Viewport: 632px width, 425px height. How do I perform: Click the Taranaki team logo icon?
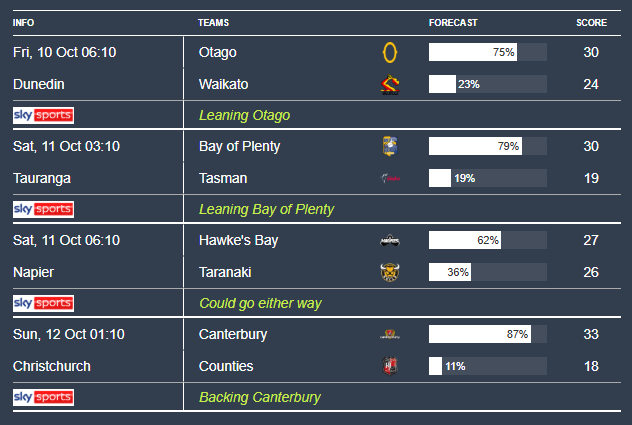pyautogui.click(x=390, y=272)
